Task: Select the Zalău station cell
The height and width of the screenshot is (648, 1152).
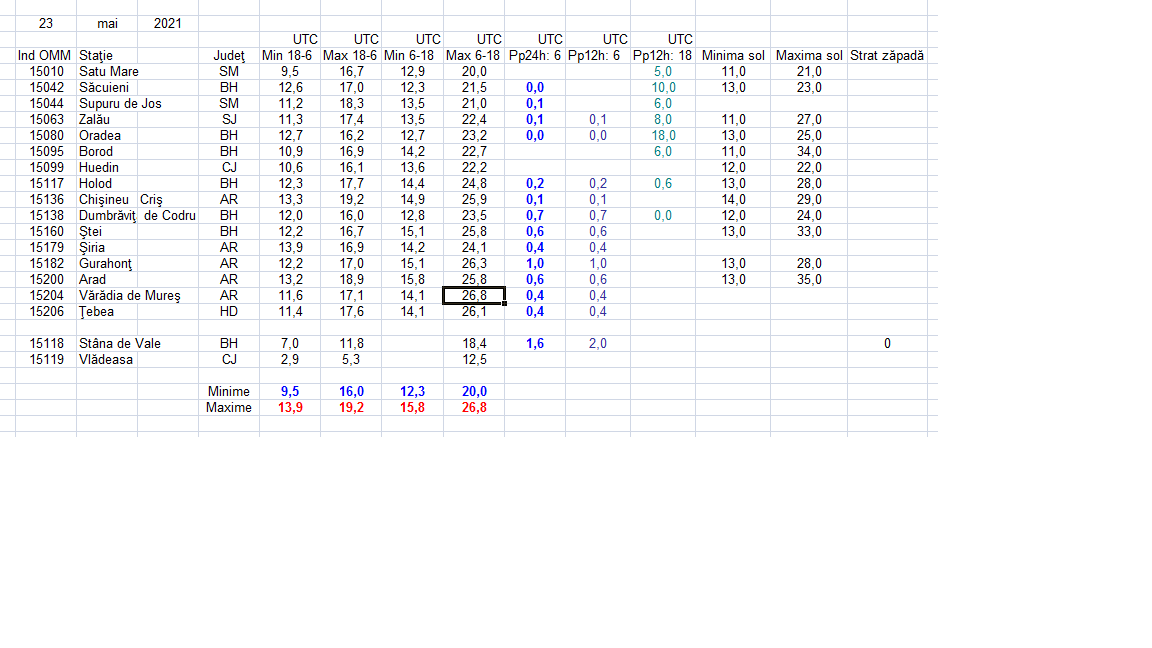Action: 94,120
